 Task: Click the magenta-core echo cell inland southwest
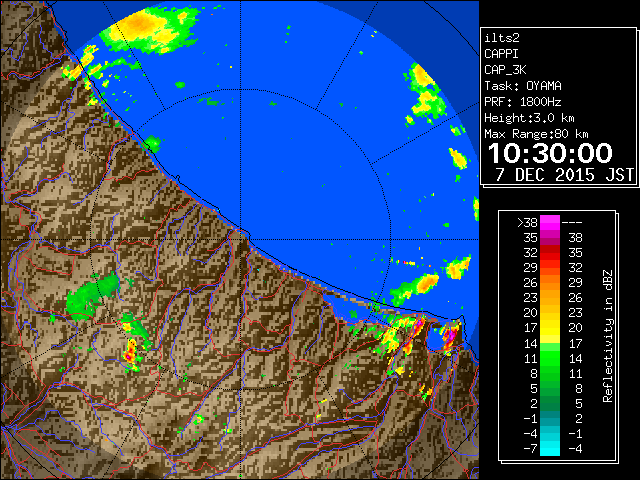[x=131, y=353]
